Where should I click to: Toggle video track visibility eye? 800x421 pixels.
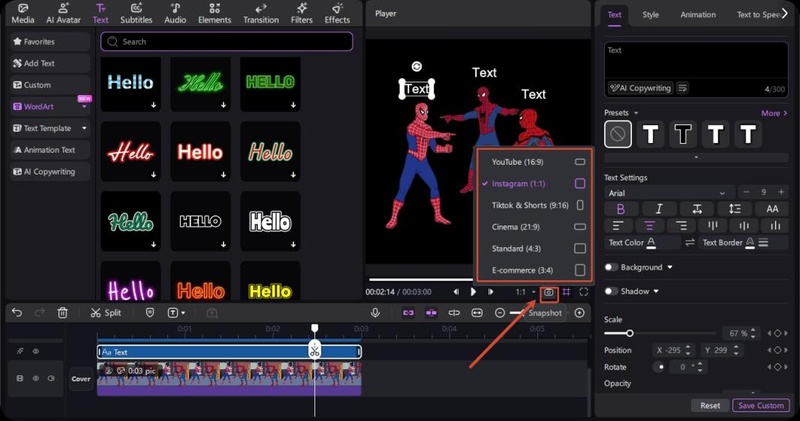[36, 379]
